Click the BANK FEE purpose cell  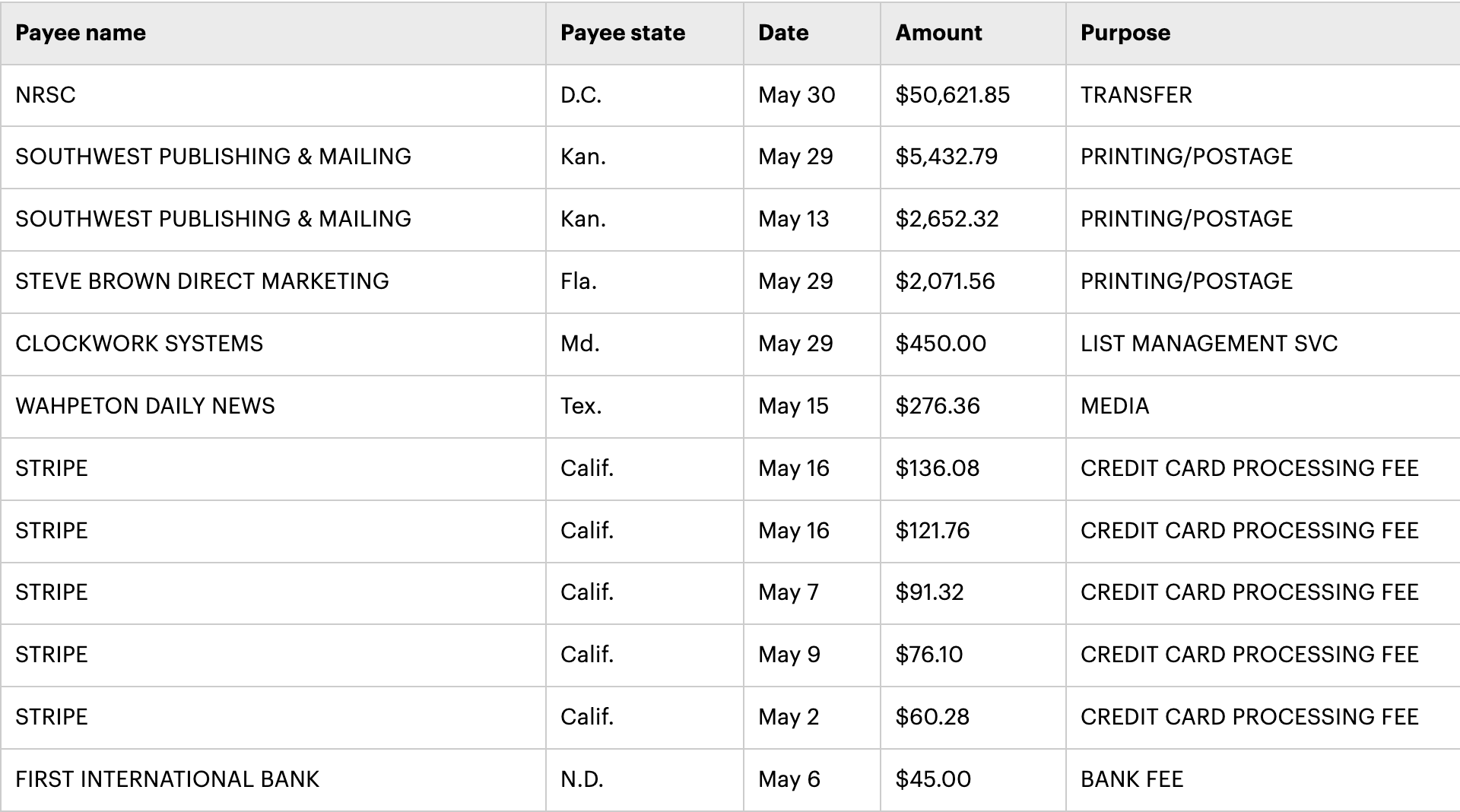click(x=1131, y=779)
